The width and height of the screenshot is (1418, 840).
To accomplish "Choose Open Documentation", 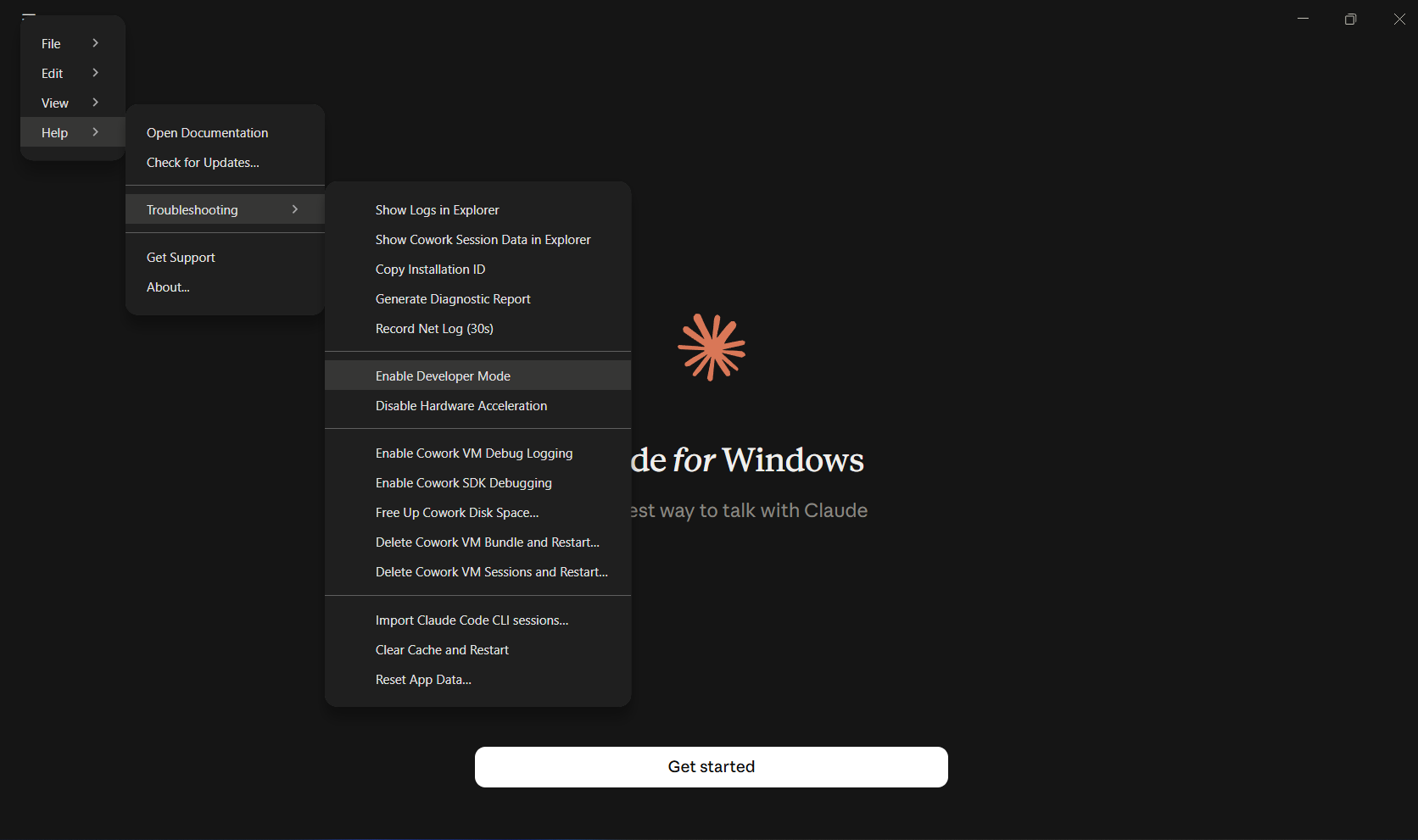I will 225,132.
